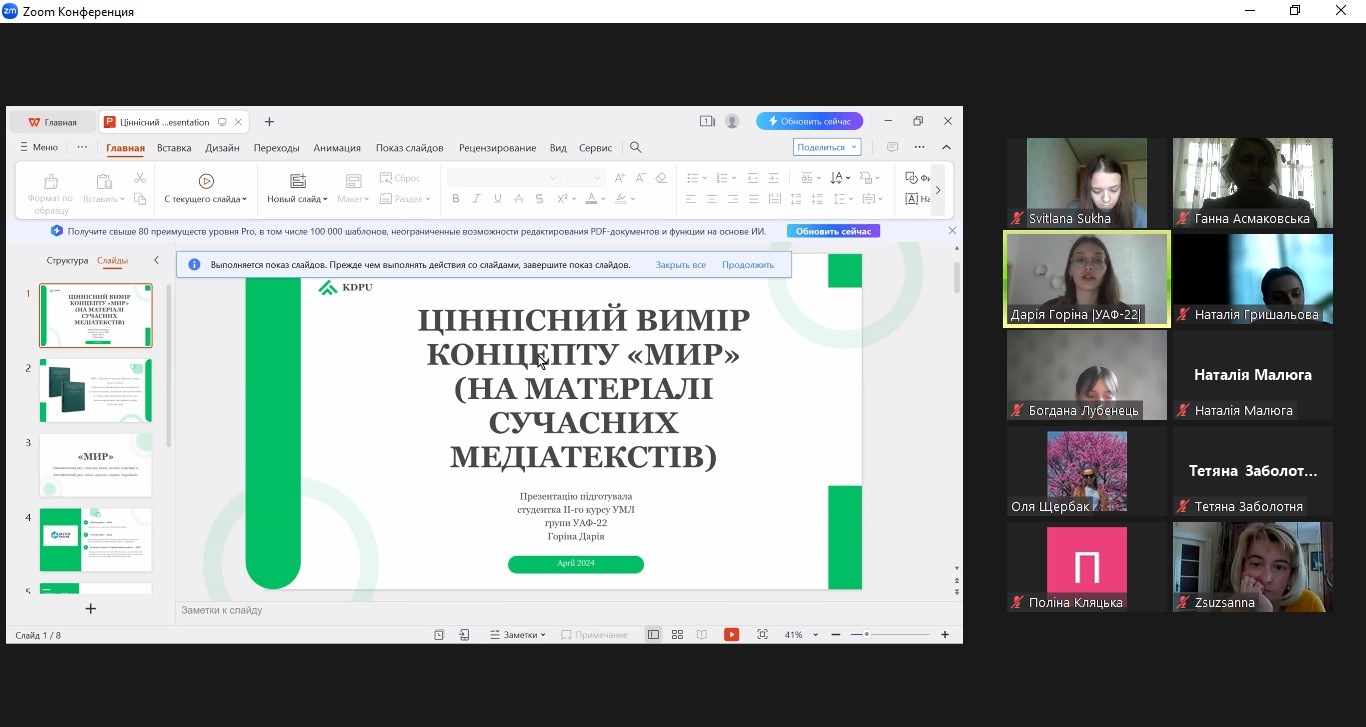Click the font color A swatch
This screenshot has height=727, width=1366.
point(591,199)
